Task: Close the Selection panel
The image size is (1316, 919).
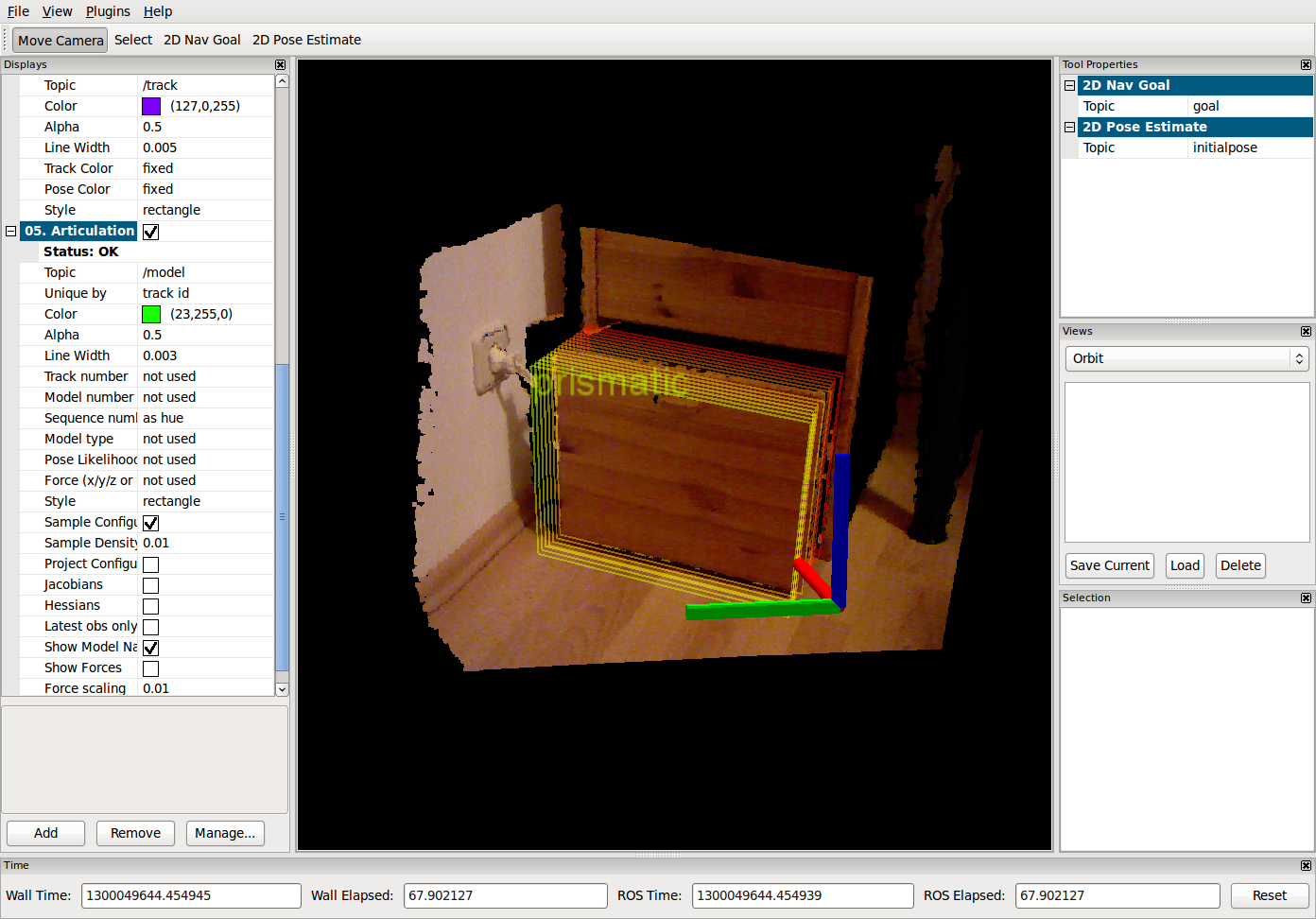Action: [1306, 598]
